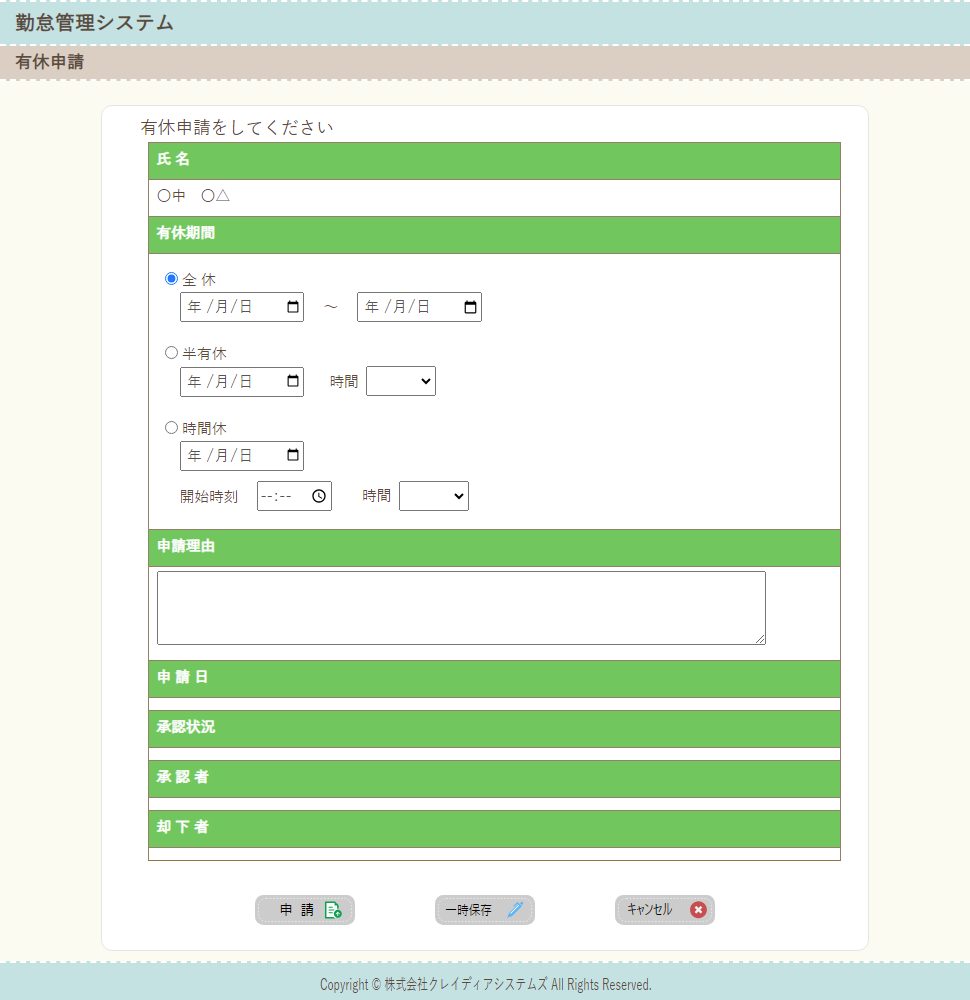Open calendar picker for 半有休 date
Image resolution: width=970 pixels, height=1000 pixels.
pos(293,381)
